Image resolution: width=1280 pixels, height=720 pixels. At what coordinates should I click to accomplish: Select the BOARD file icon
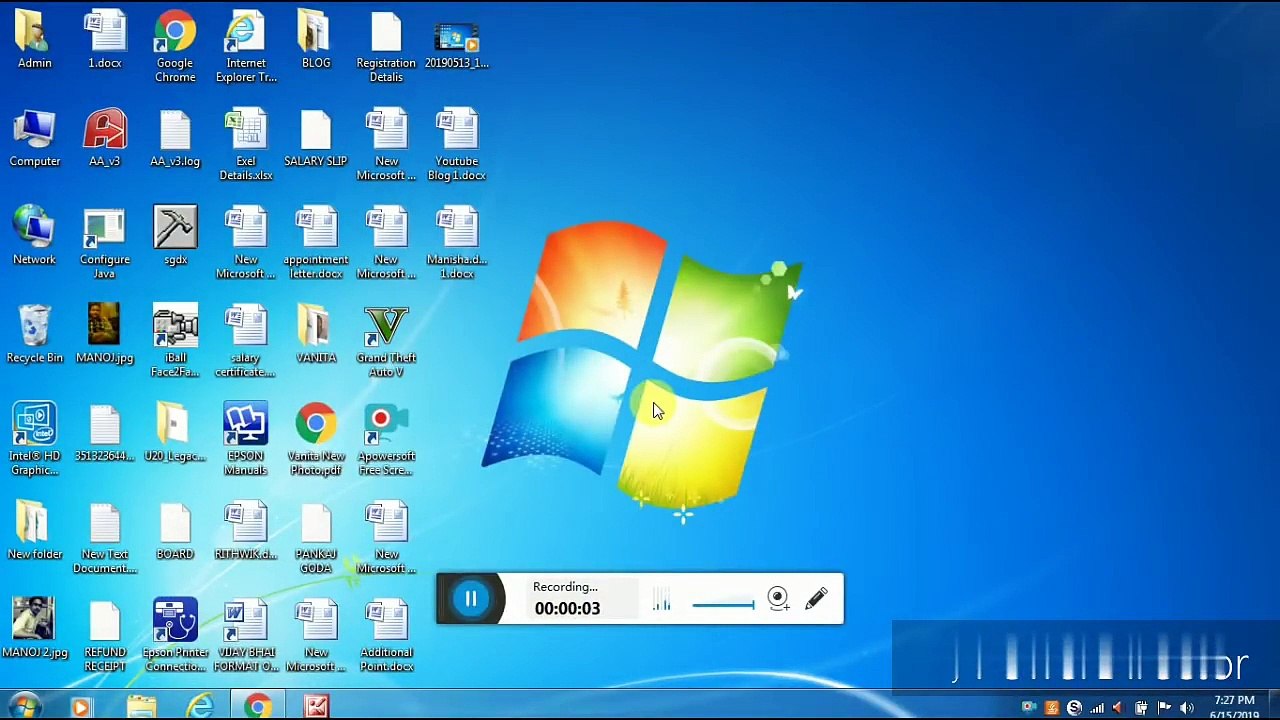(175, 530)
